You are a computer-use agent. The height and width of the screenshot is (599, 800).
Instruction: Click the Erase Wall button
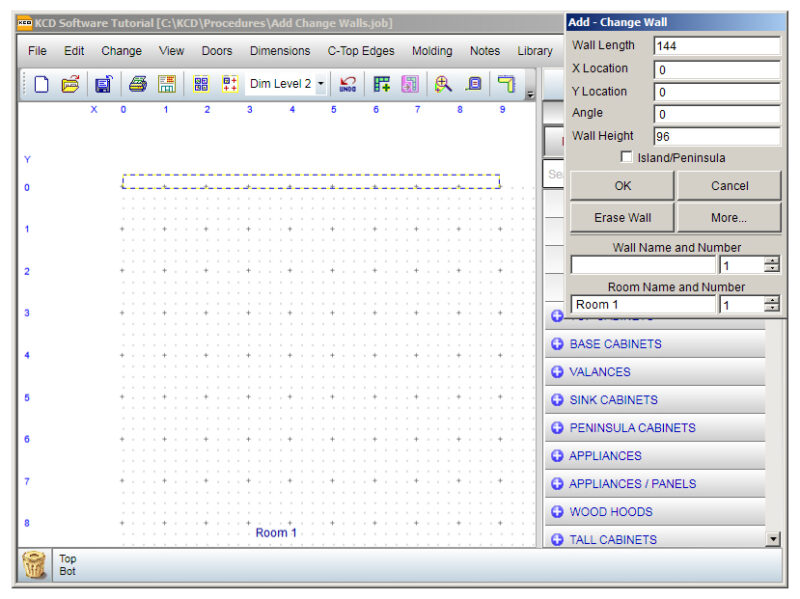click(x=622, y=217)
